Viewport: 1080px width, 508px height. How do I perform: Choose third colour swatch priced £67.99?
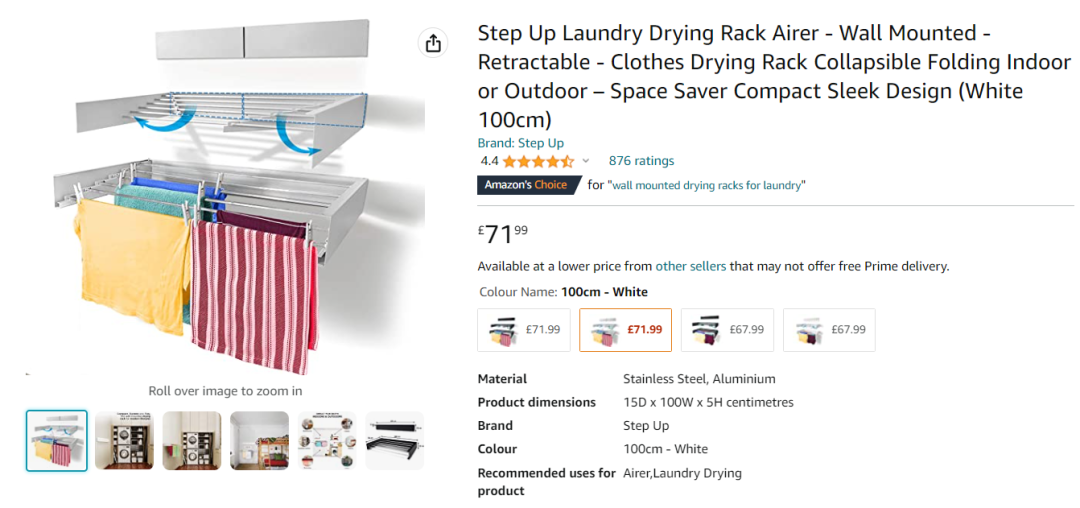727,330
